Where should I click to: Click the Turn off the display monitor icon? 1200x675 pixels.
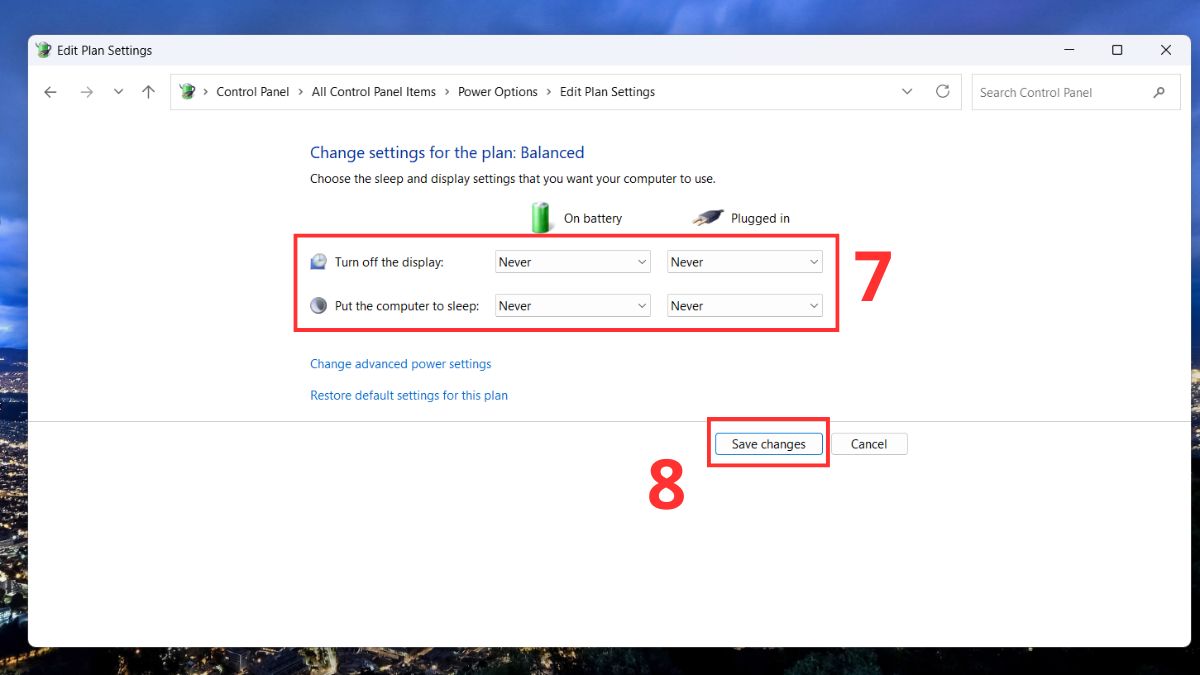pos(318,262)
